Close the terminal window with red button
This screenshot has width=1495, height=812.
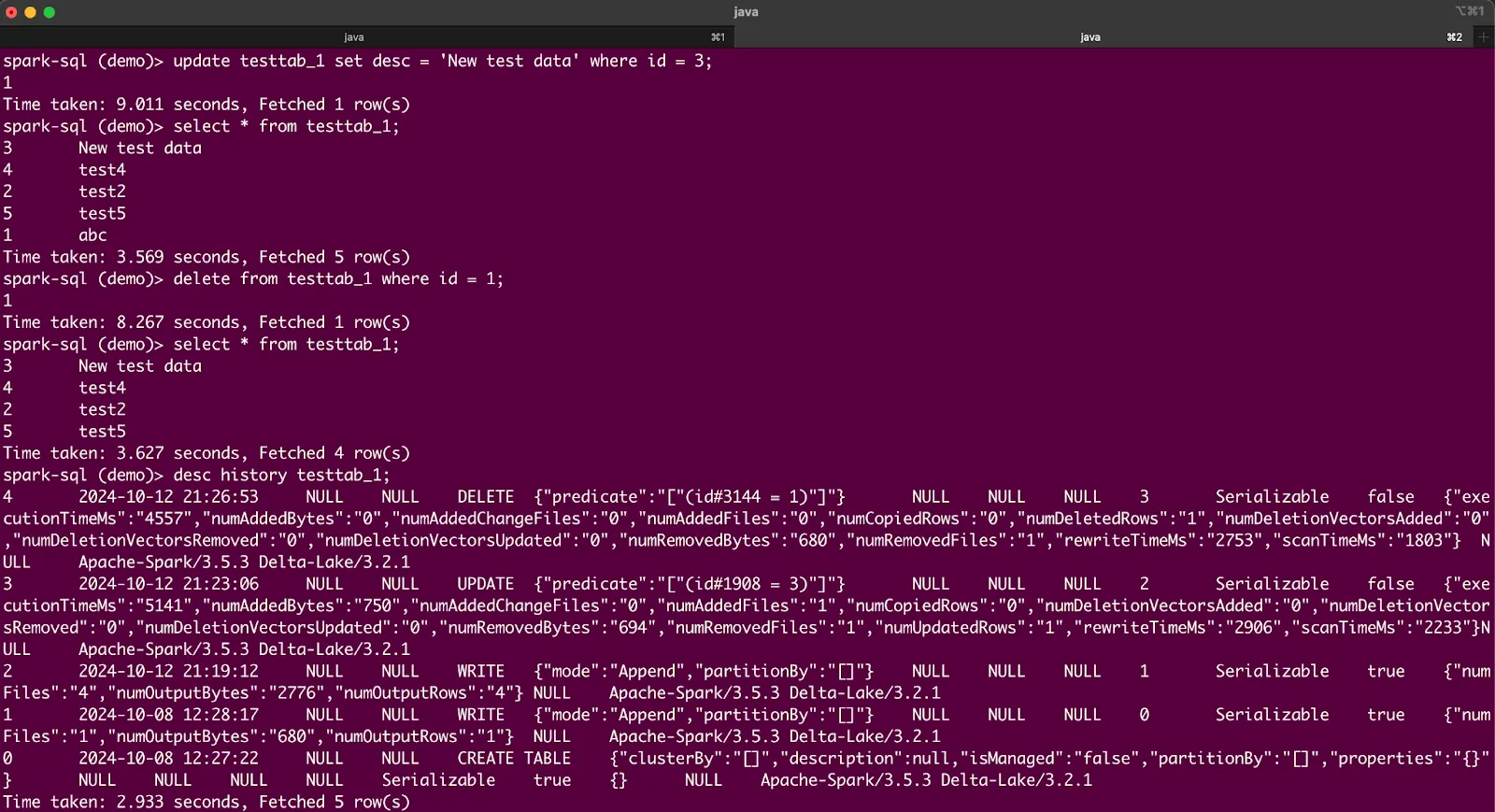click(x=11, y=12)
